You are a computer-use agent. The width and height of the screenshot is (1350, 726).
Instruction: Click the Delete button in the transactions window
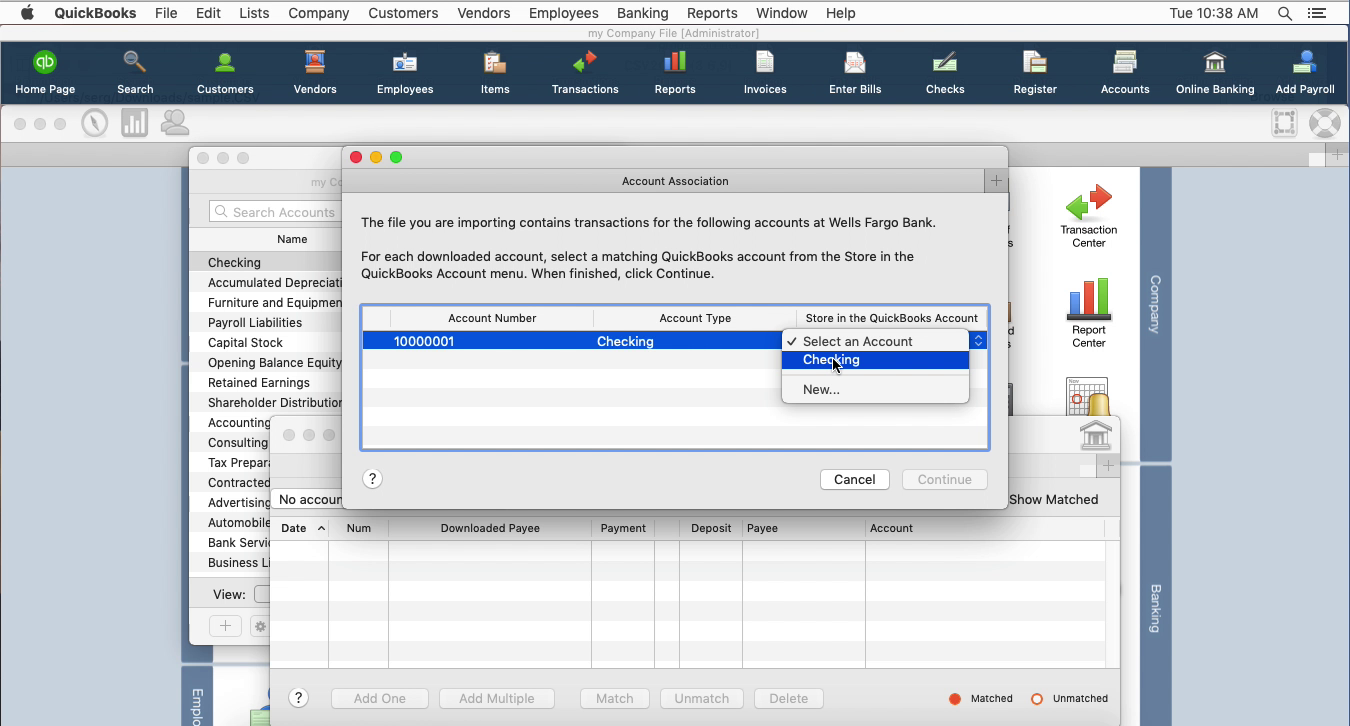tap(789, 698)
